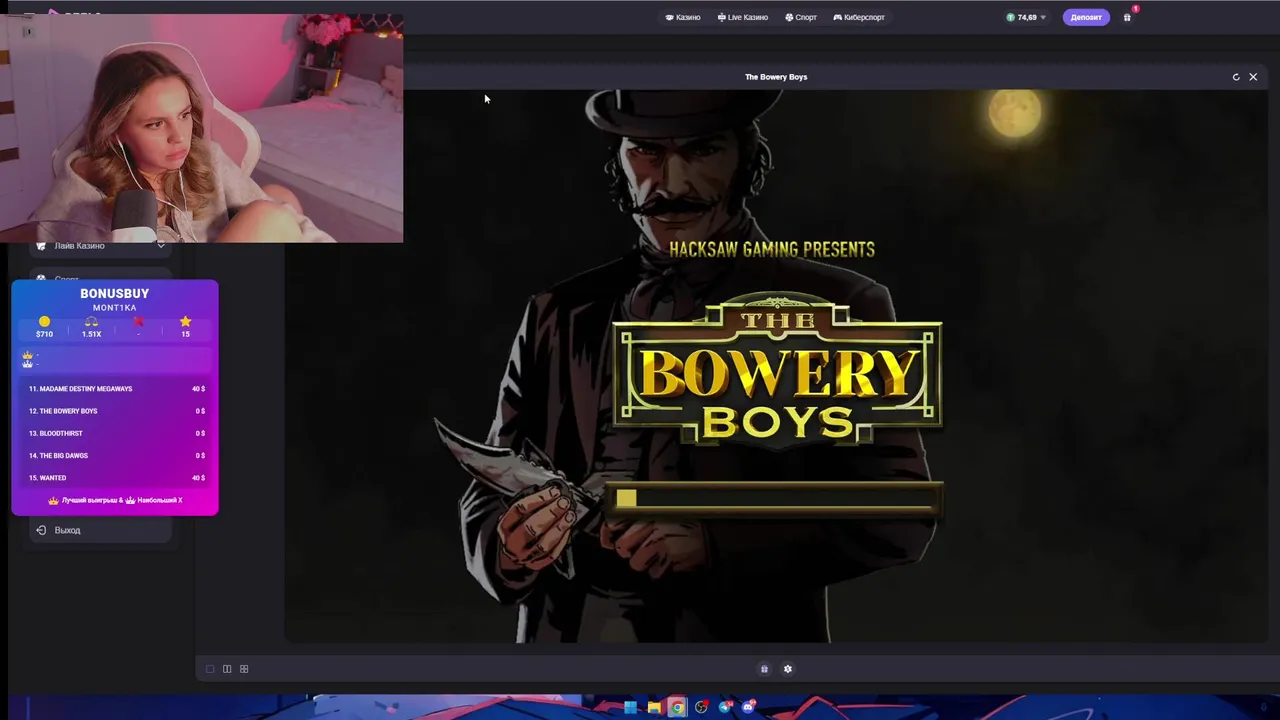Click the scales 1.51X icon
Screen dimensions: 1280x720
click(x=91, y=322)
